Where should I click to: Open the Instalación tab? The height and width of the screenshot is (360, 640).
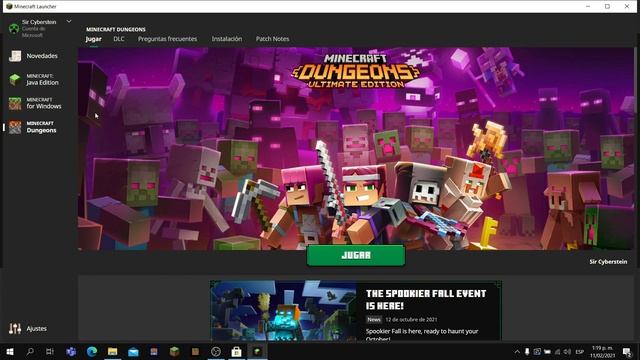click(x=227, y=39)
